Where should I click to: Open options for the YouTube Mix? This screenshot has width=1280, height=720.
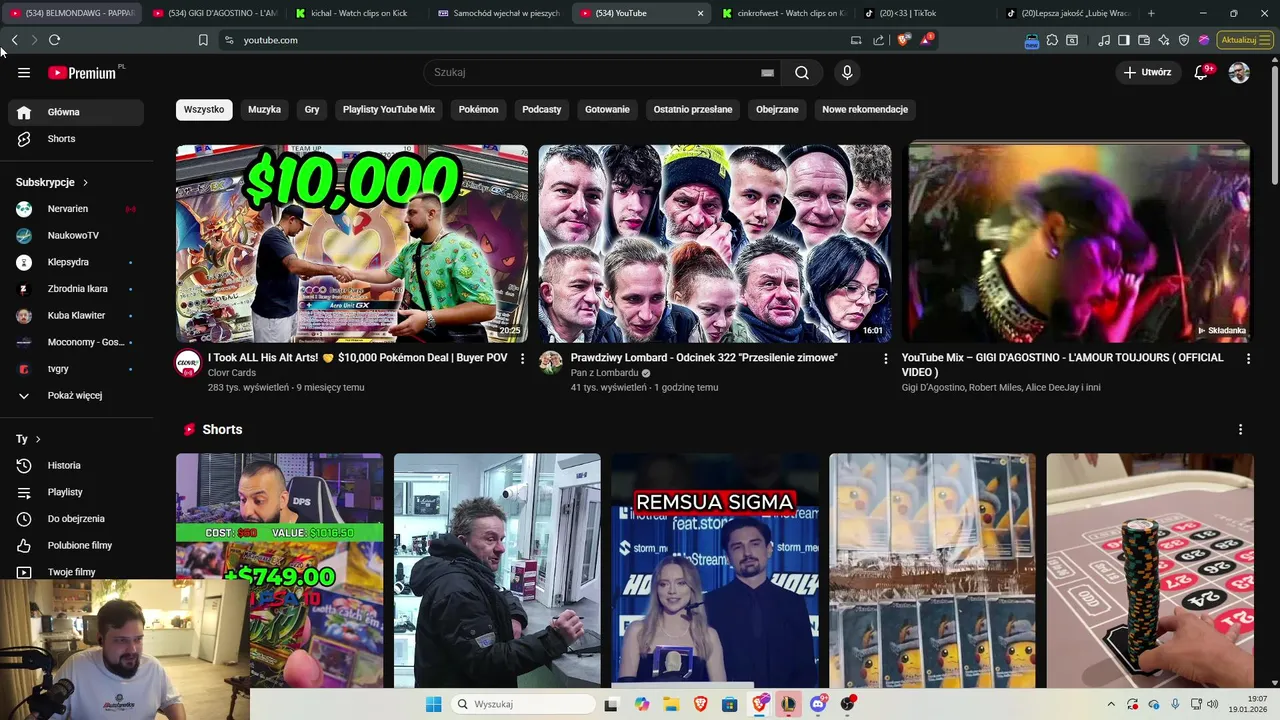click(x=1248, y=358)
